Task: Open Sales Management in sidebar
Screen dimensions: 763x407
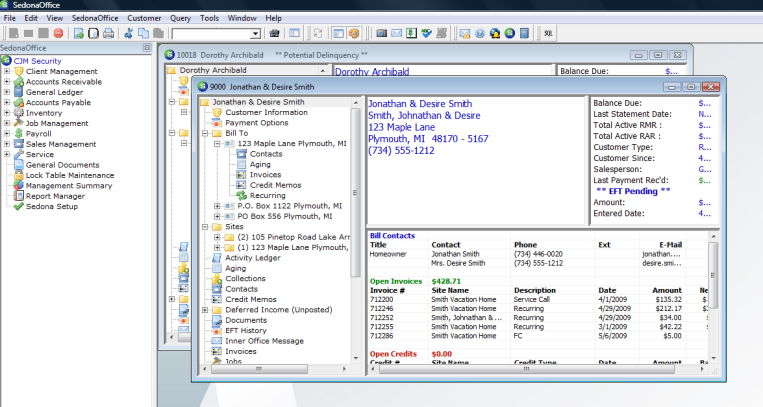Action: pyautogui.click(x=61, y=144)
